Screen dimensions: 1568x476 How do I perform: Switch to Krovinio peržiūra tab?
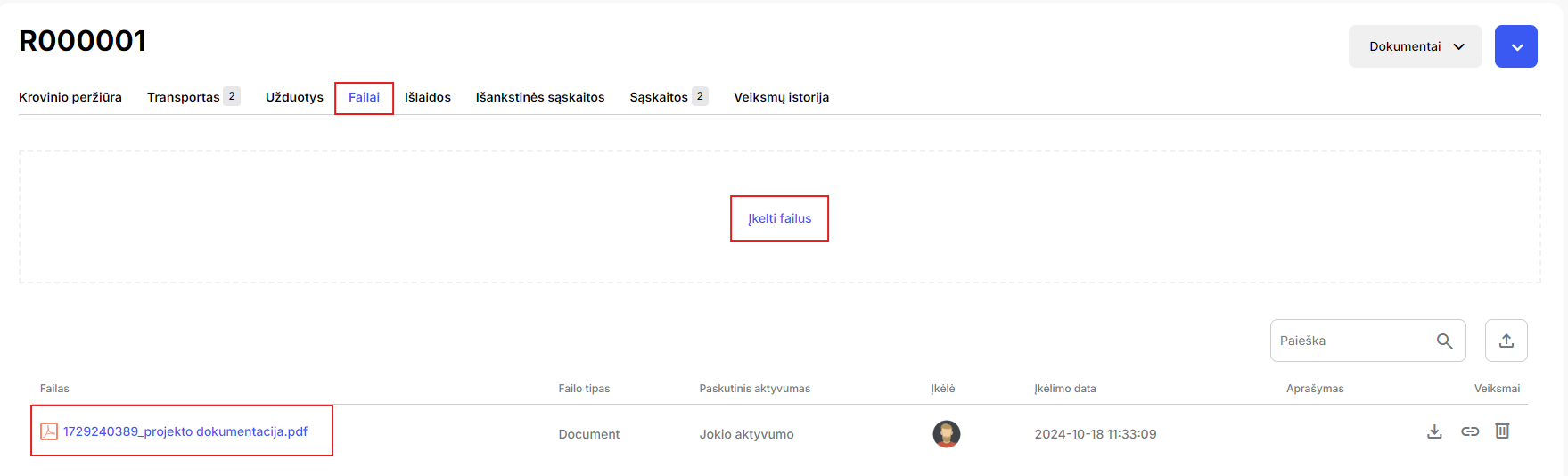70,97
